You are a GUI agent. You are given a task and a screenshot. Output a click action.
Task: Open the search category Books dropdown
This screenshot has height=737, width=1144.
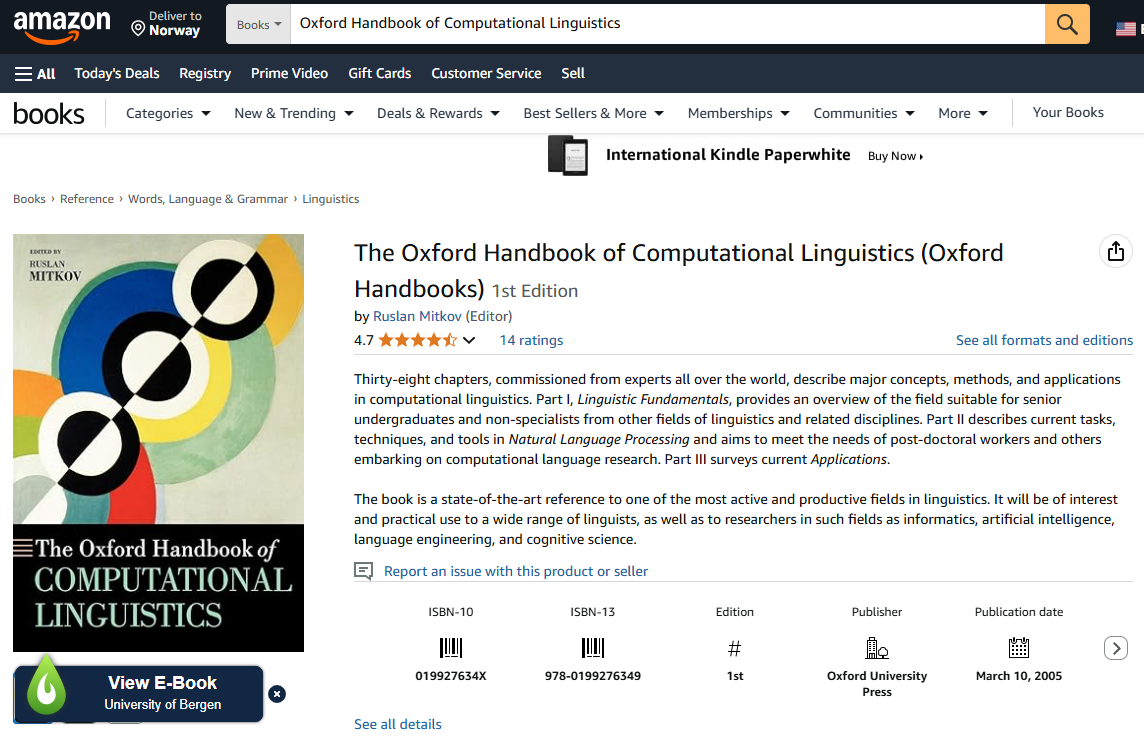(x=258, y=23)
